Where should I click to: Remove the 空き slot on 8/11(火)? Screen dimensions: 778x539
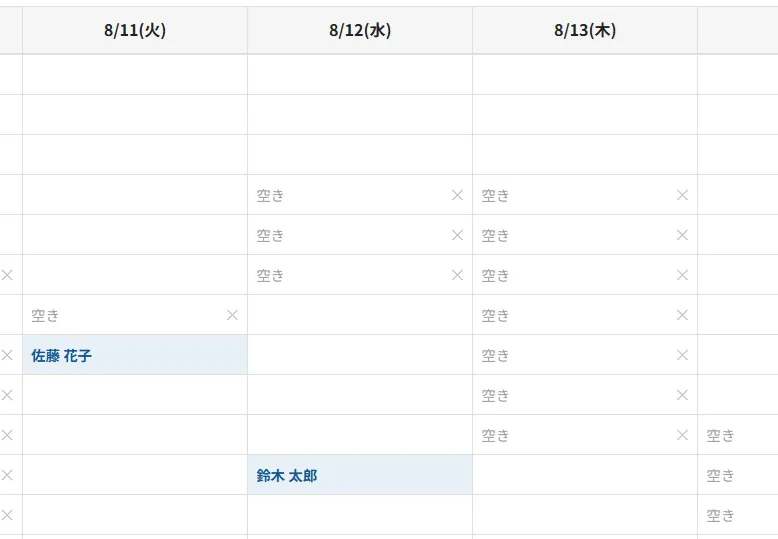coord(232,315)
